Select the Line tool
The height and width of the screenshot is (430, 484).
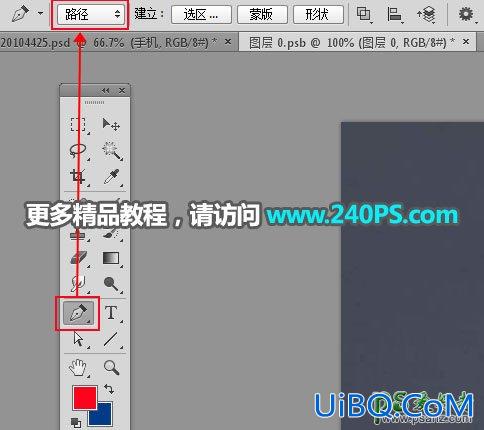(111, 340)
